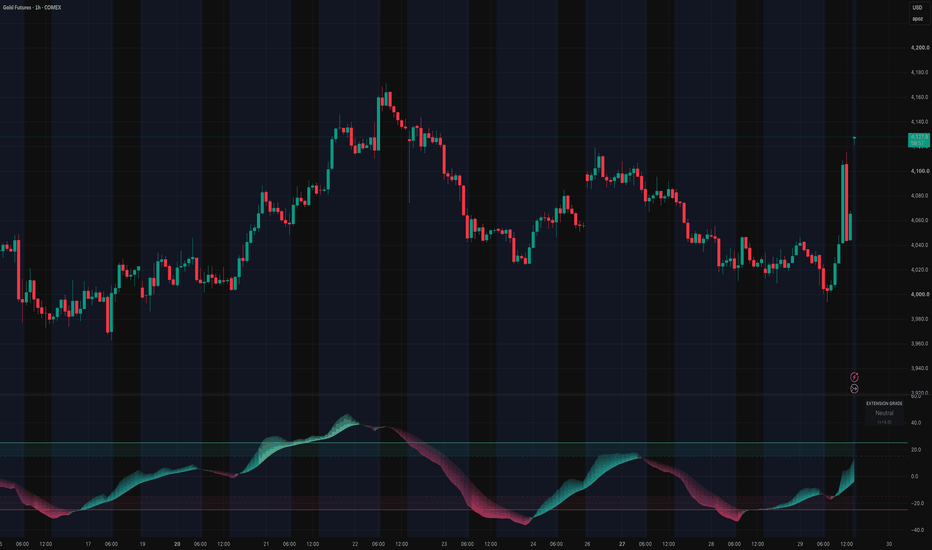The width and height of the screenshot is (932, 550).
Task: Click the tall red candle on the 29th
Action: pyautogui.click(x=845, y=202)
